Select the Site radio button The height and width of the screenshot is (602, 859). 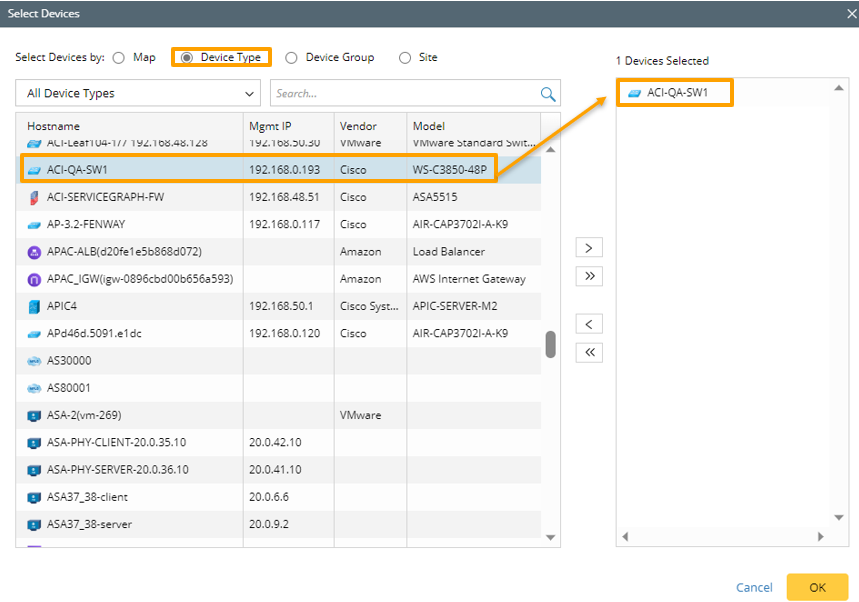click(405, 58)
